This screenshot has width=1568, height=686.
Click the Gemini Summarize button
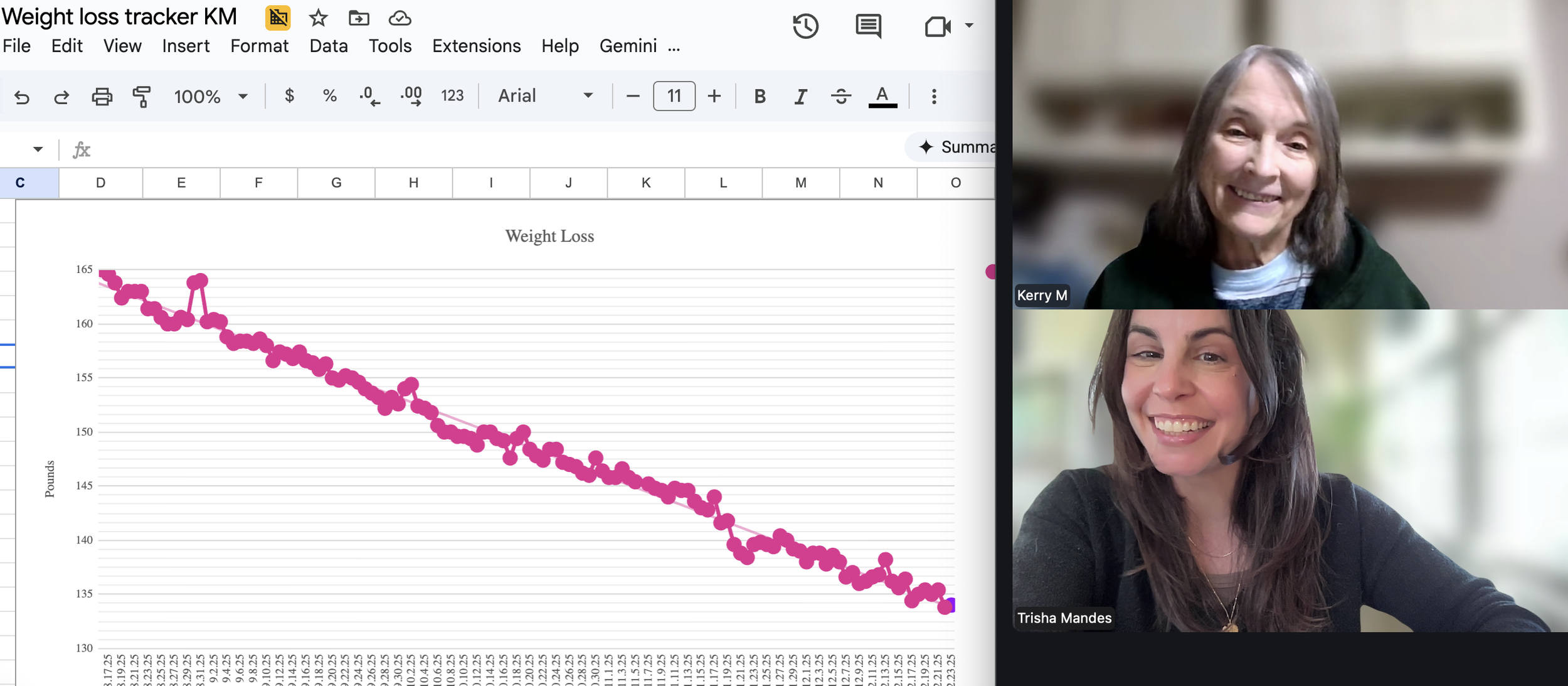[x=955, y=147]
